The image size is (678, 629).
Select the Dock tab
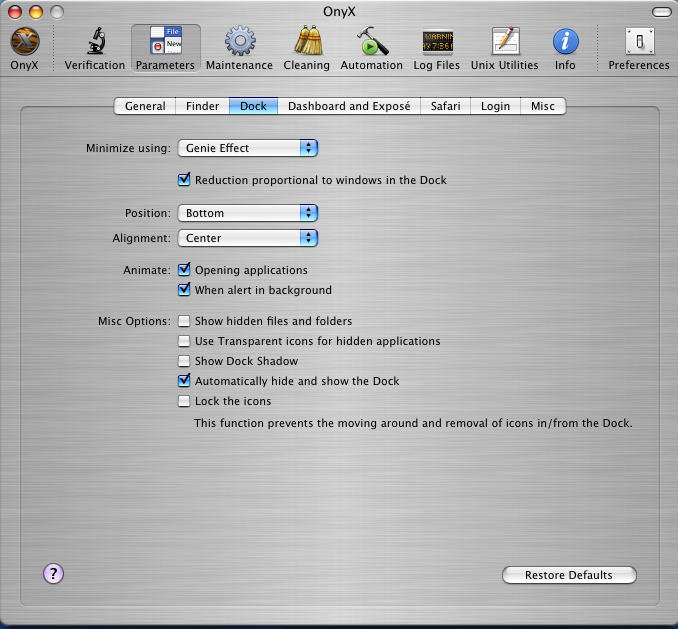pos(253,106)
